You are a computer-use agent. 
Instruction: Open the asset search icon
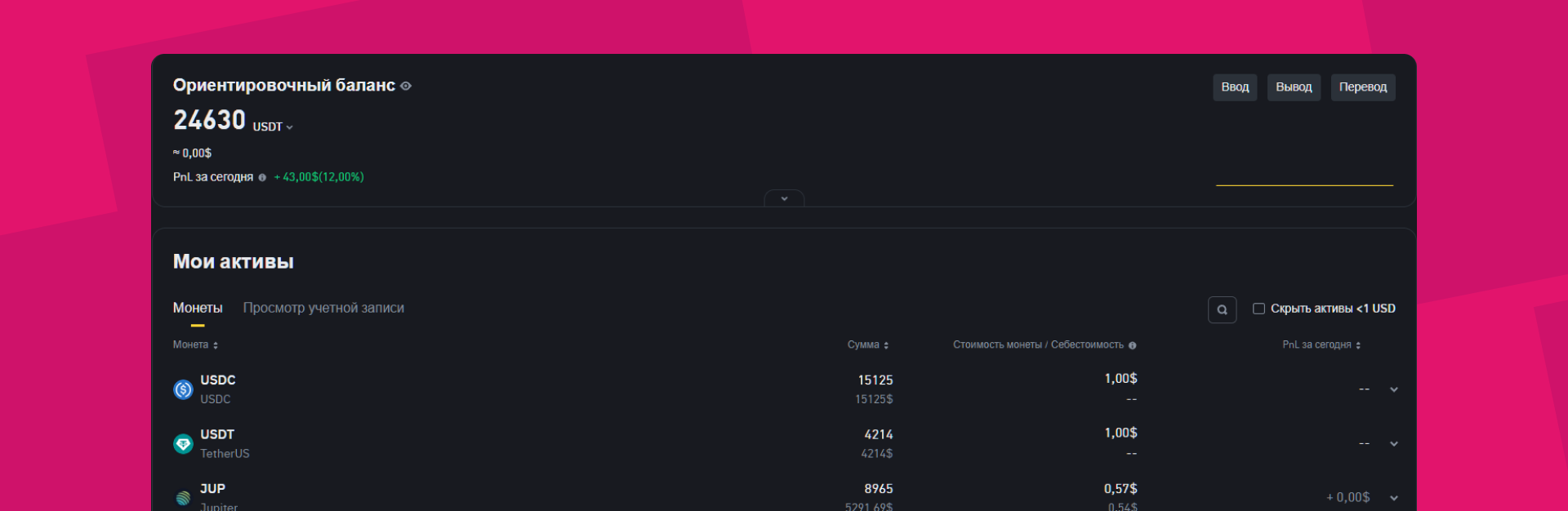(1222, 309)
